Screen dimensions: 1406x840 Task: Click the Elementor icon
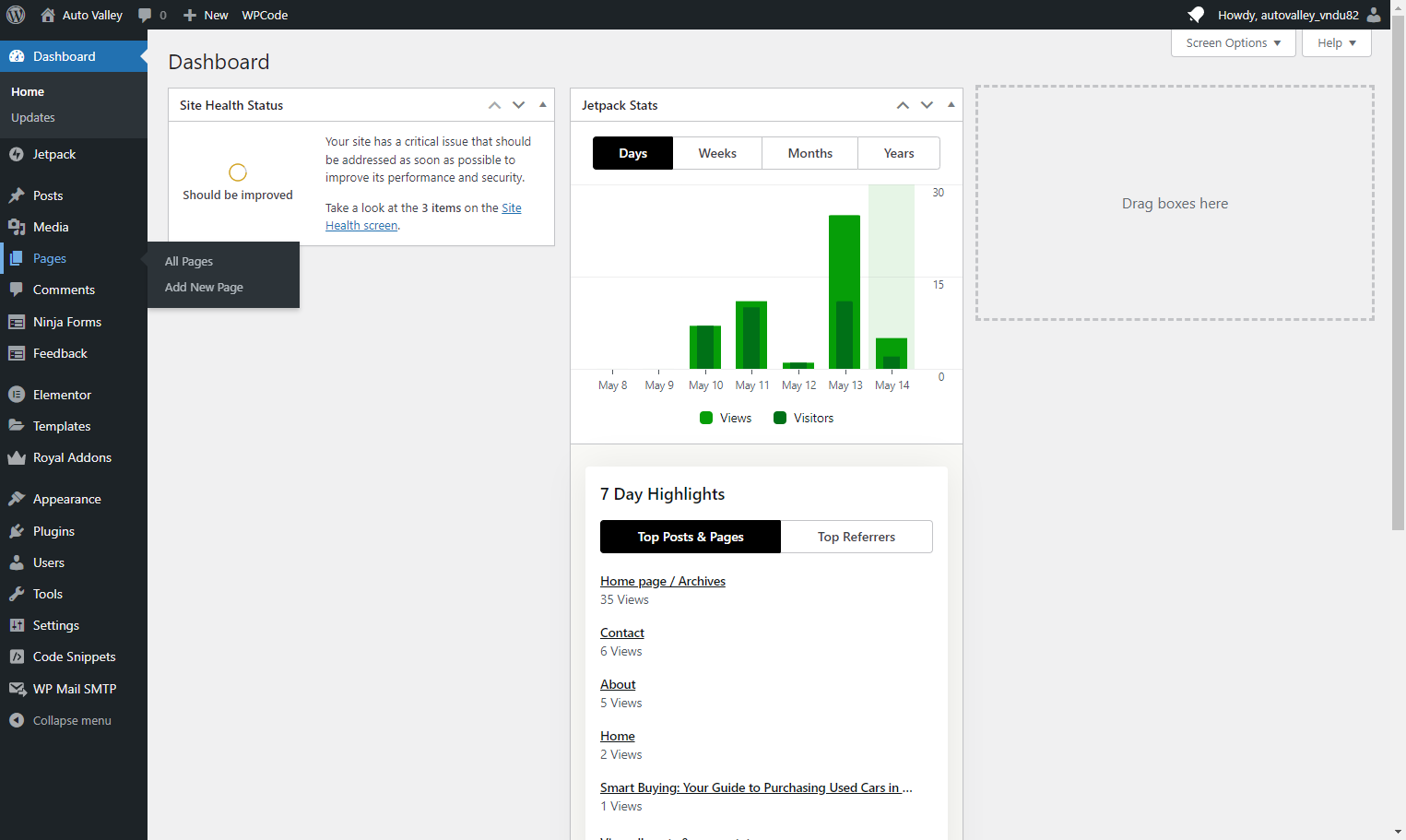(17, 395)
